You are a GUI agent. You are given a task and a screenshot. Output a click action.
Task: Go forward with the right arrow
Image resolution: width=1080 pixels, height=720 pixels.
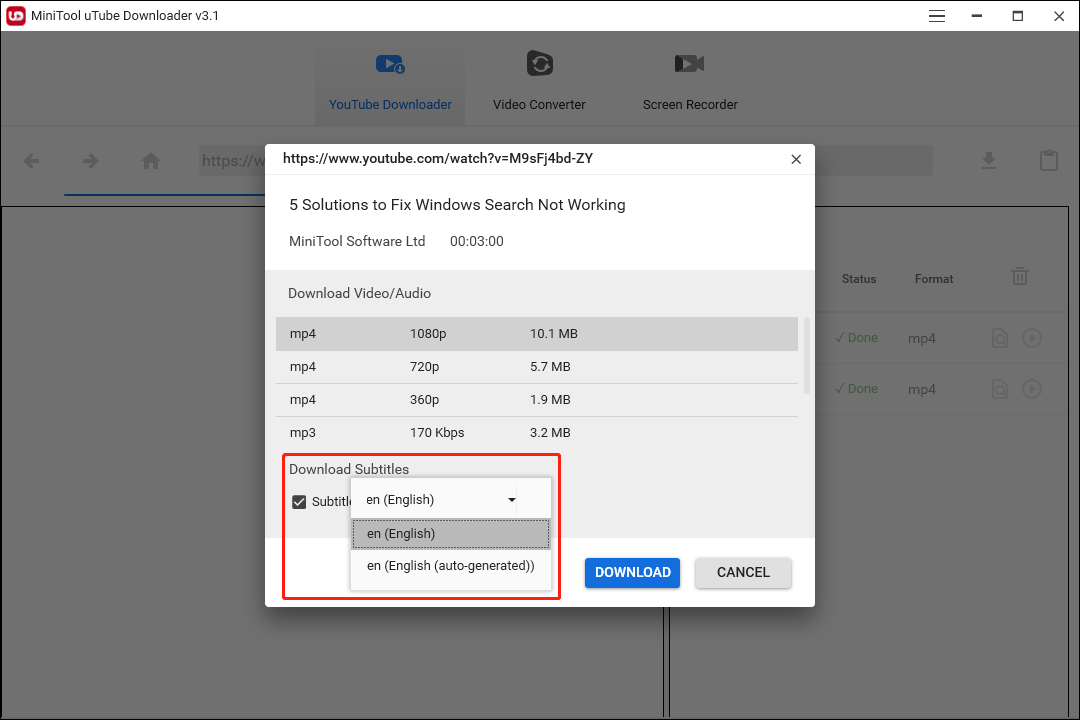(x=90, y=161)
